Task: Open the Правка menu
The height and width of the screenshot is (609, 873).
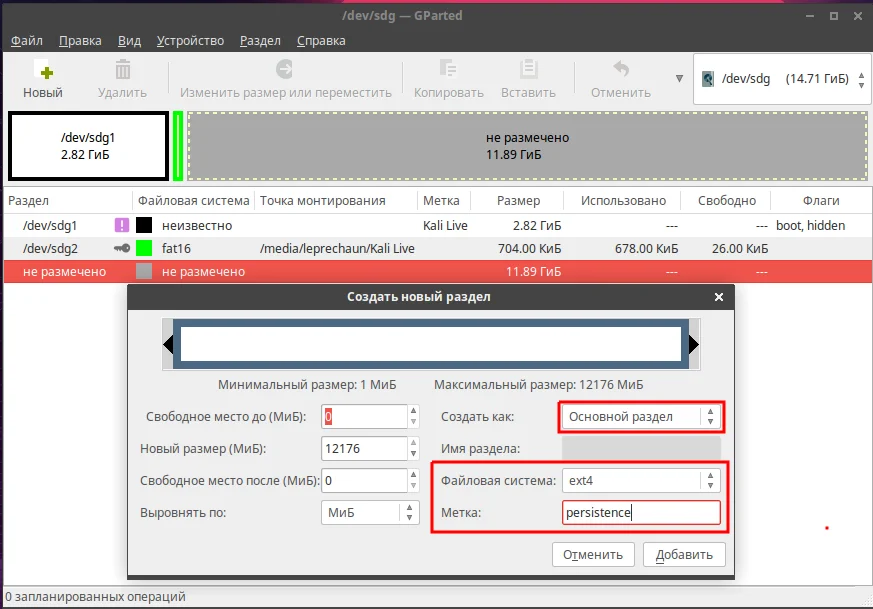Action: 80,41
